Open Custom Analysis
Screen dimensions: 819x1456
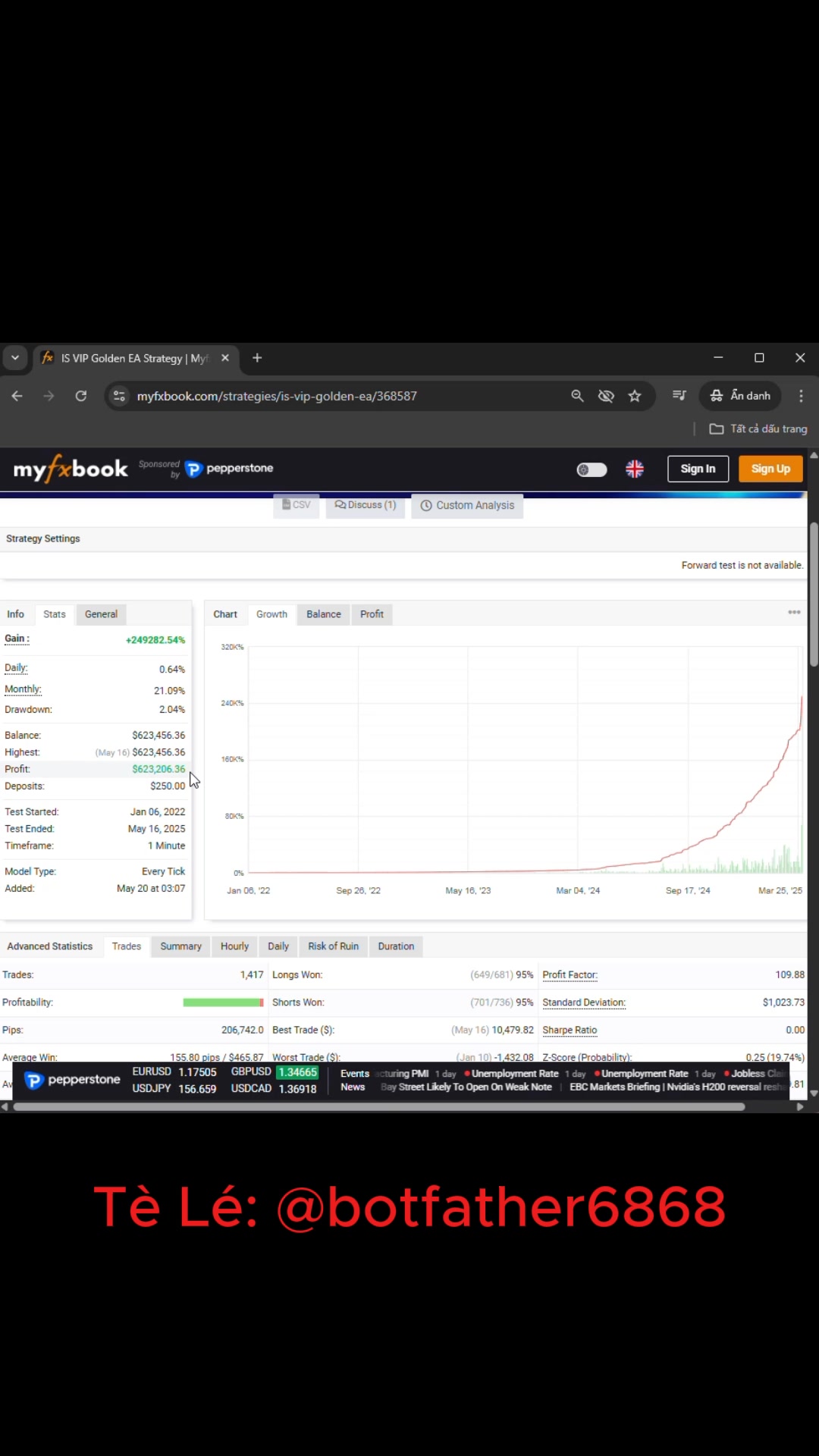tap(467, 505)
